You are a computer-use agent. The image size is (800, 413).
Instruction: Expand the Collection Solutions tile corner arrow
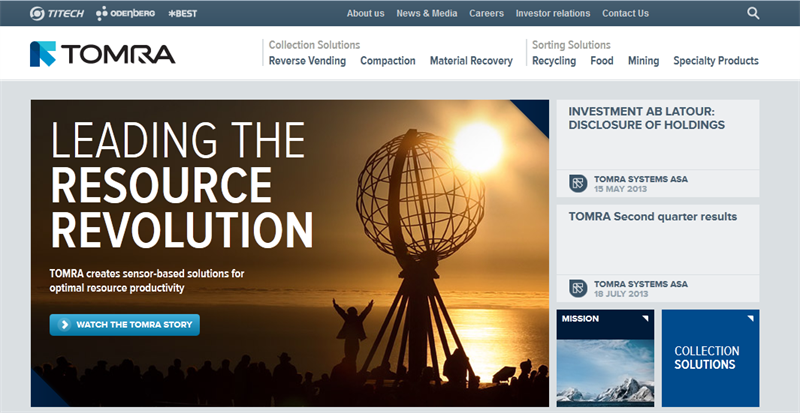(751, 318)
